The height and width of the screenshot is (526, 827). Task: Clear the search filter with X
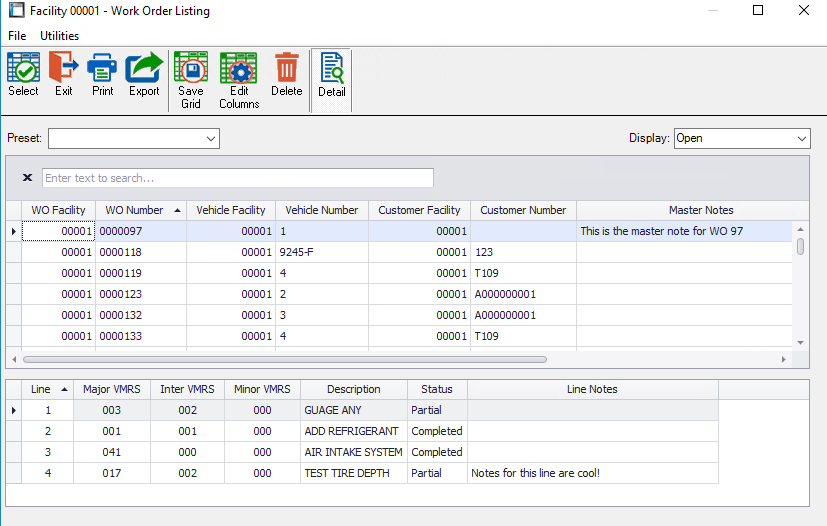(x=27, y=177)
